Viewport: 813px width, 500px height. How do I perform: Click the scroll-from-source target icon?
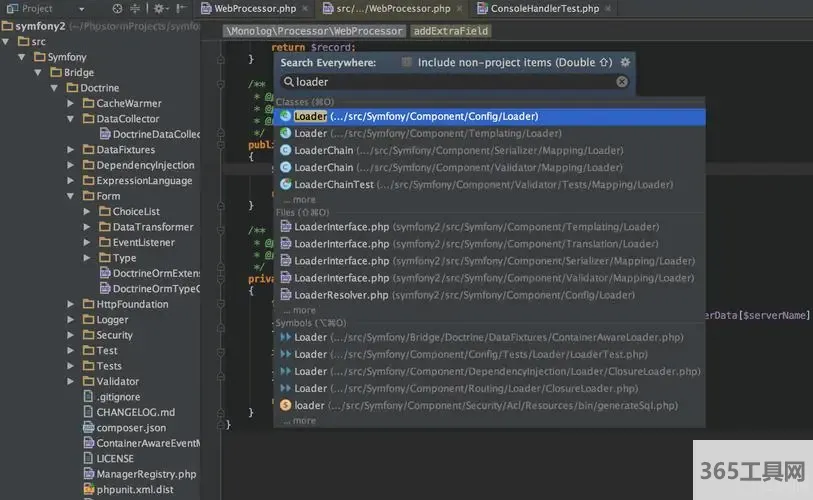(x=118, y=9)
